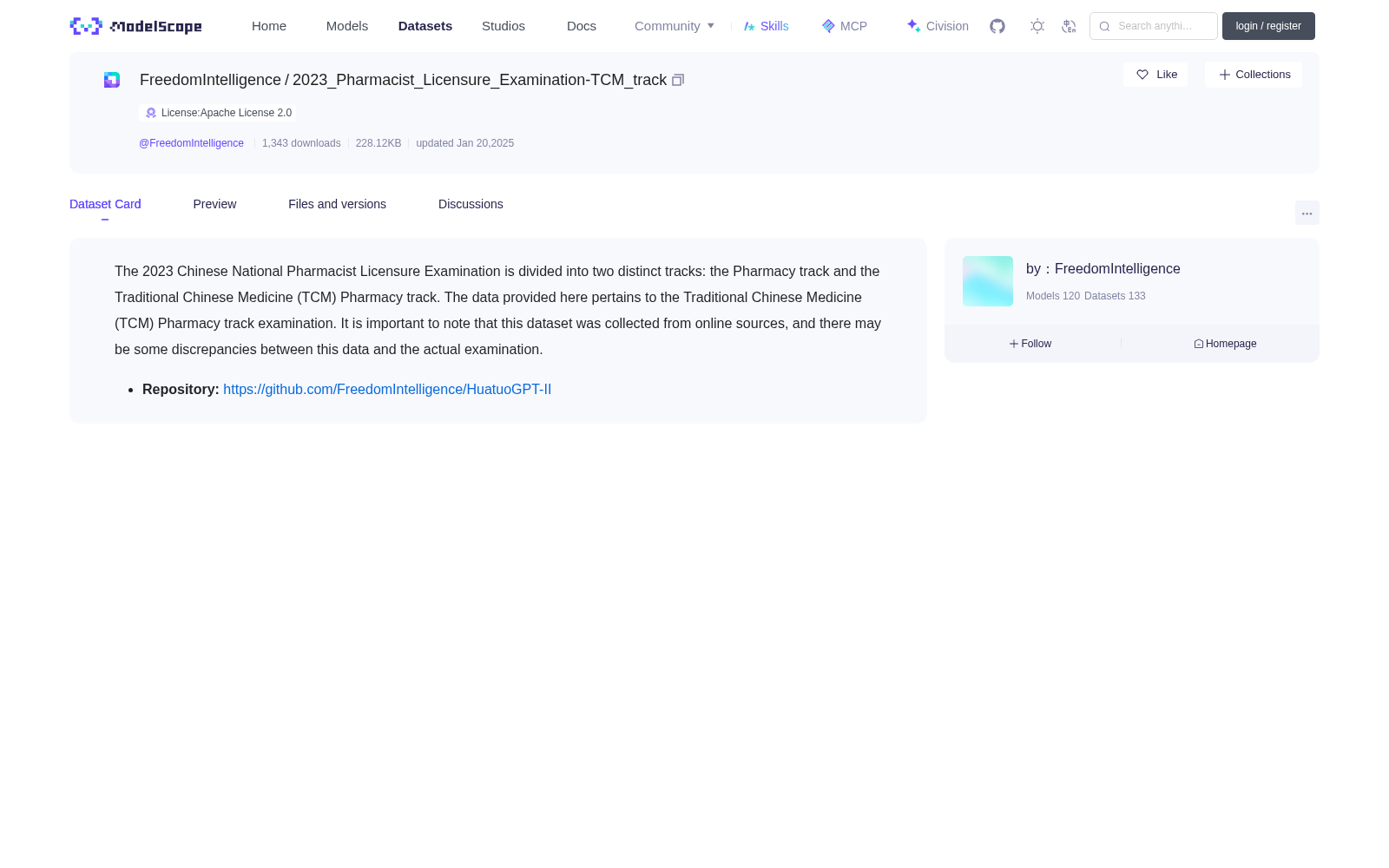Screen dimensions: 1389x868
Task: Open the GitHub icon in header
Action: (997, 26)
